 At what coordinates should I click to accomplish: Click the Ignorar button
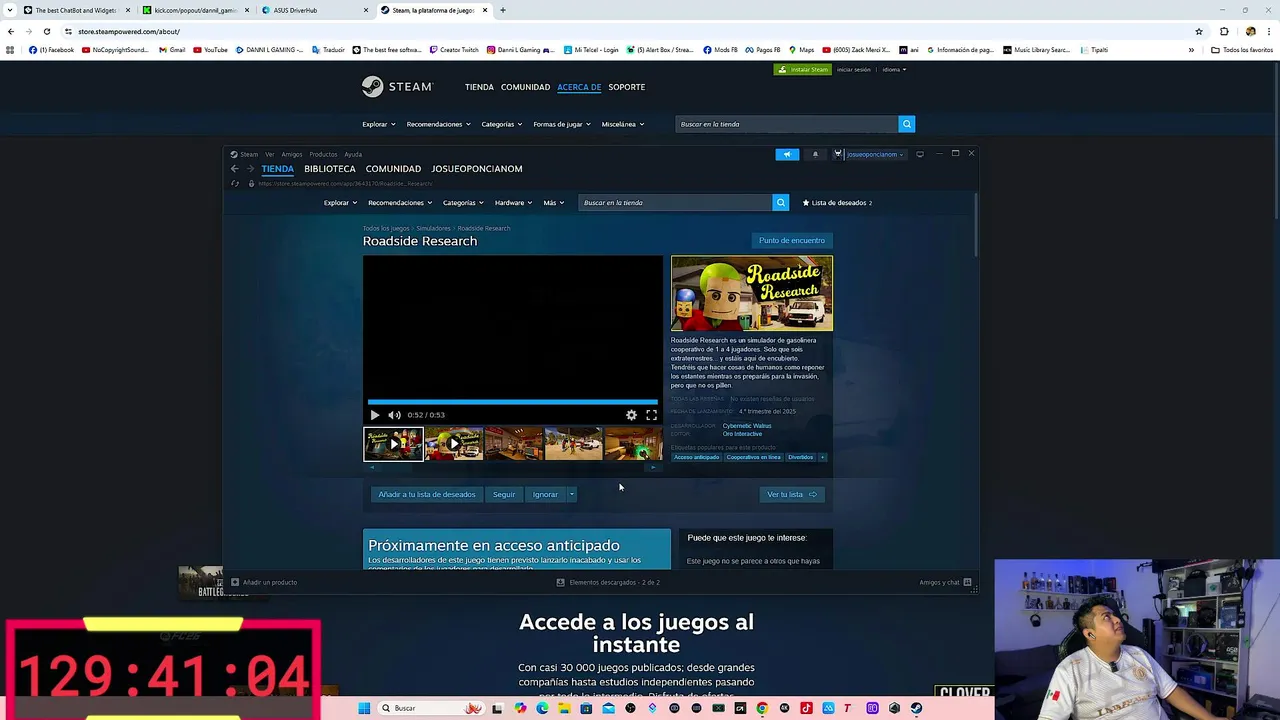tap(545, 494)
